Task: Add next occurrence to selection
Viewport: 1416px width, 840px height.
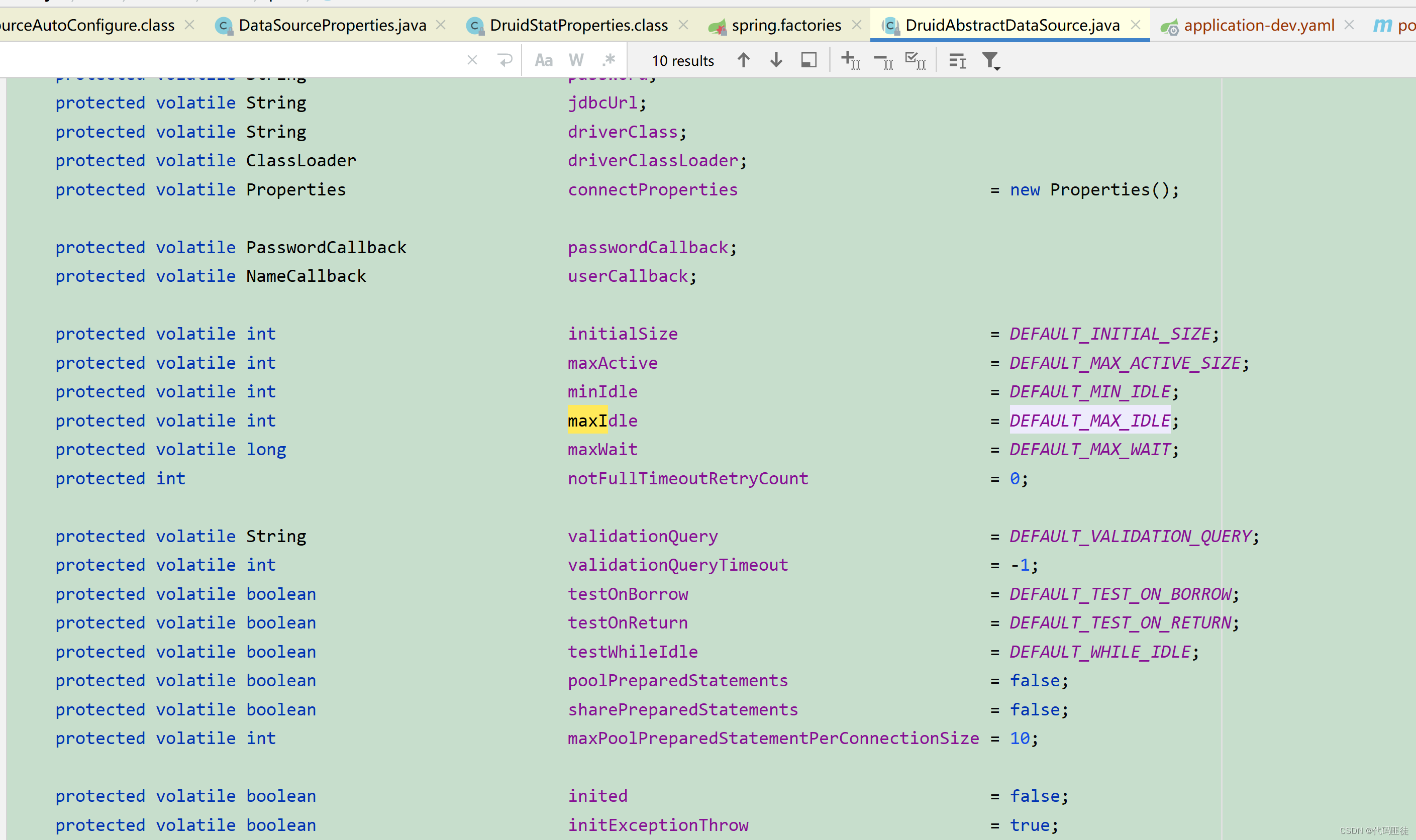Action: click(850, 59)
